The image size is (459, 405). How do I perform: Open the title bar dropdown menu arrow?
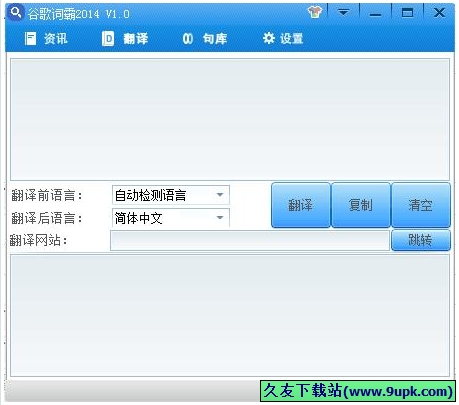[343, 13]
